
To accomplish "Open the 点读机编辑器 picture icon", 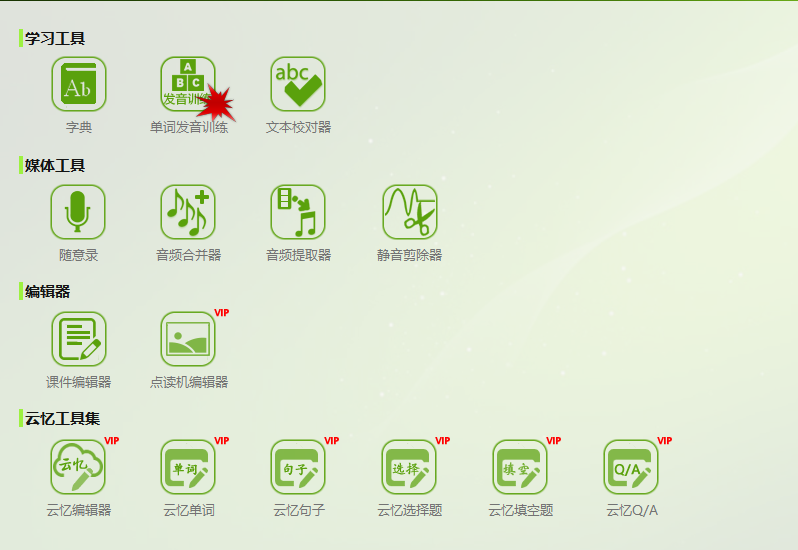I will [x=188, y=339].
